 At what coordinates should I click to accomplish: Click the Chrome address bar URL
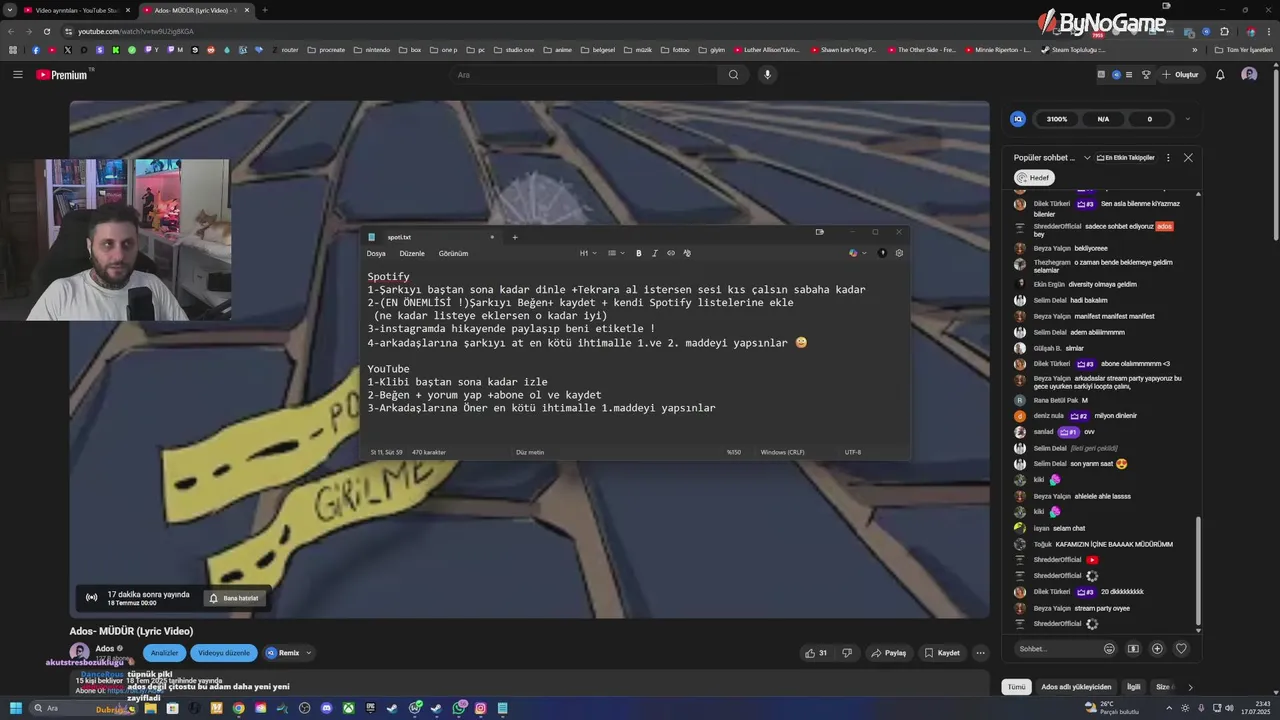(x=136, y=31)
